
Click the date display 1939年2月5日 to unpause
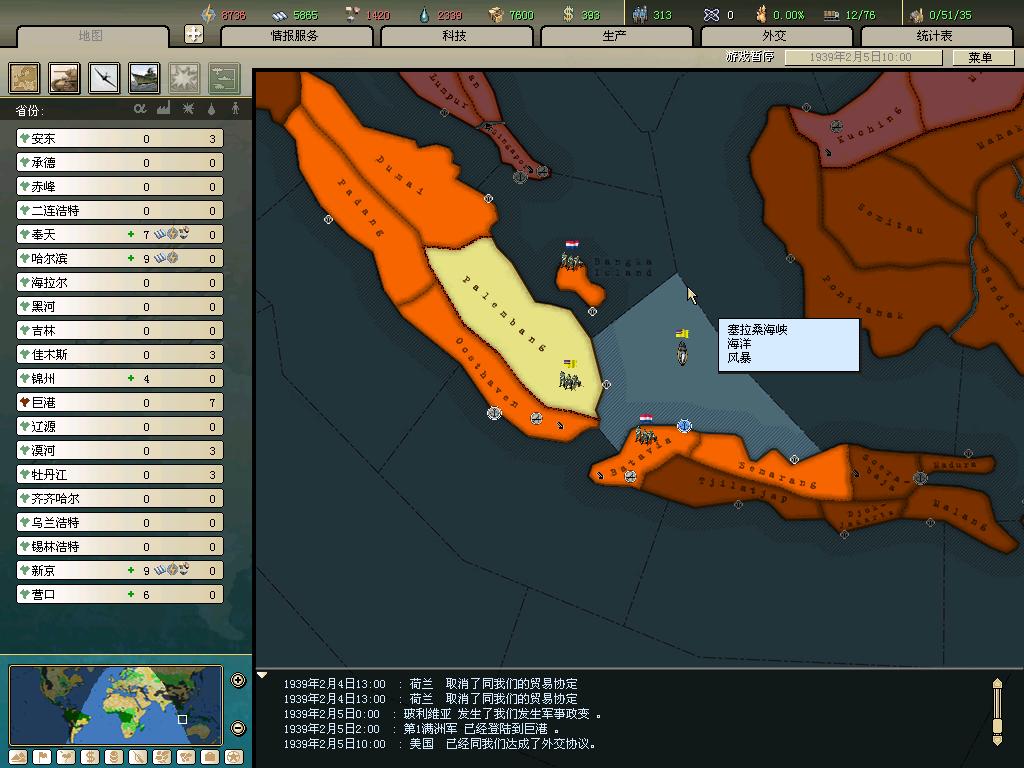tap(861, 58)
